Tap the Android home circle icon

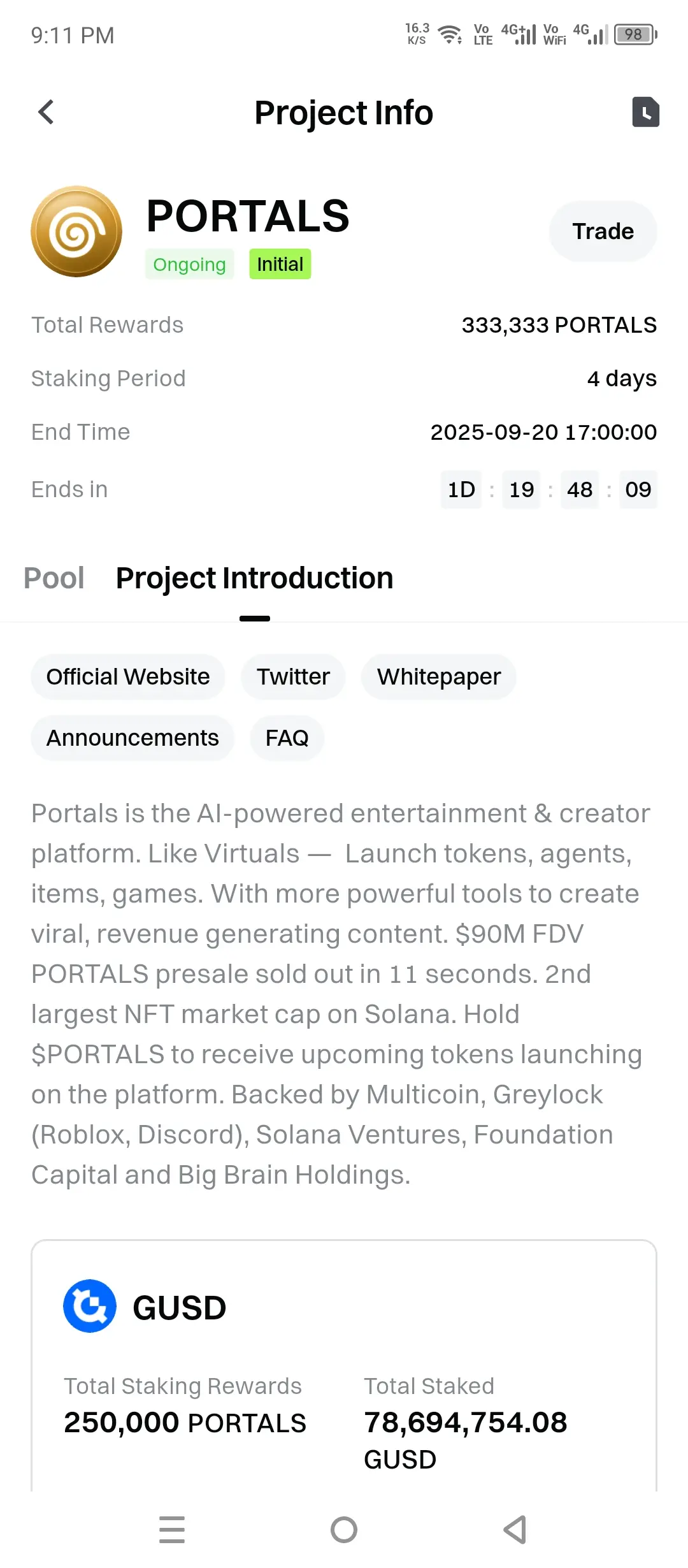tap(344, 1530)
